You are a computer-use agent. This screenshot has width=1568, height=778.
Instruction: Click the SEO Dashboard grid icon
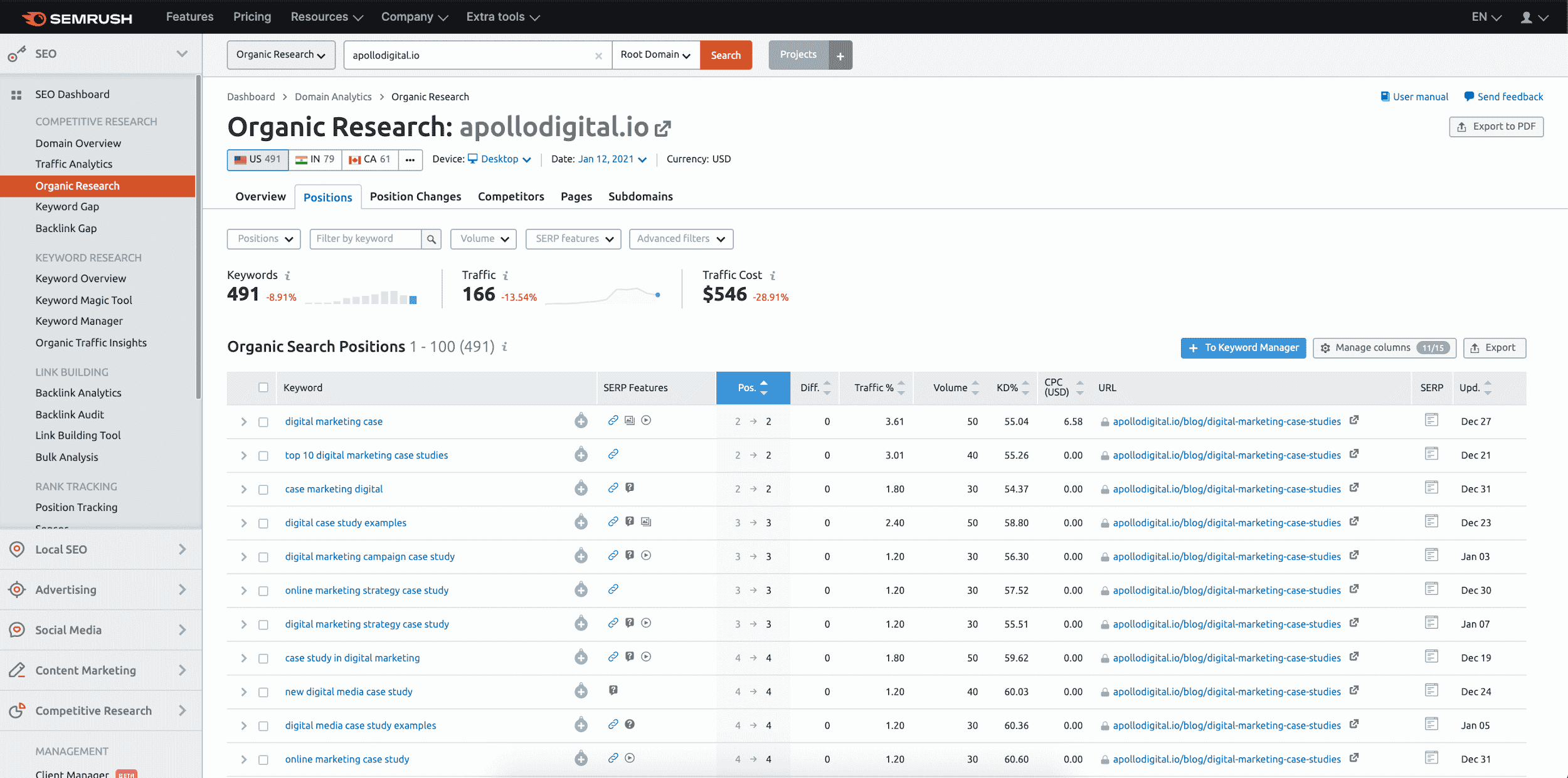click(16, 95)
